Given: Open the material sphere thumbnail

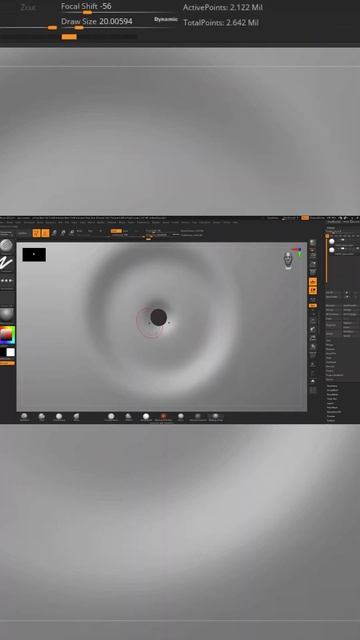Looking at the screenshot, I should pos(6,315).
